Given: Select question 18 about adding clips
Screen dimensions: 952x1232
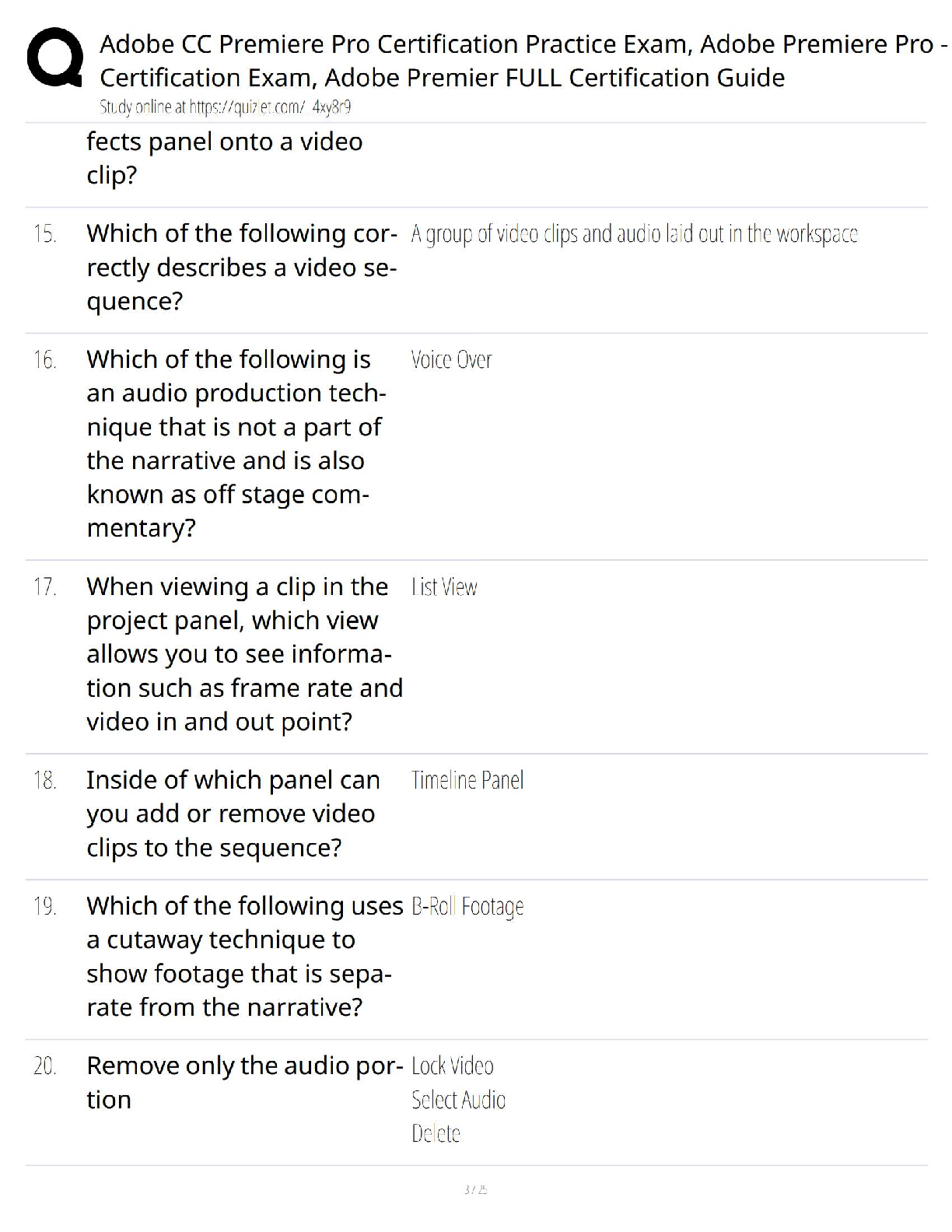Looking at the screenshot, I should coord(233,814).
